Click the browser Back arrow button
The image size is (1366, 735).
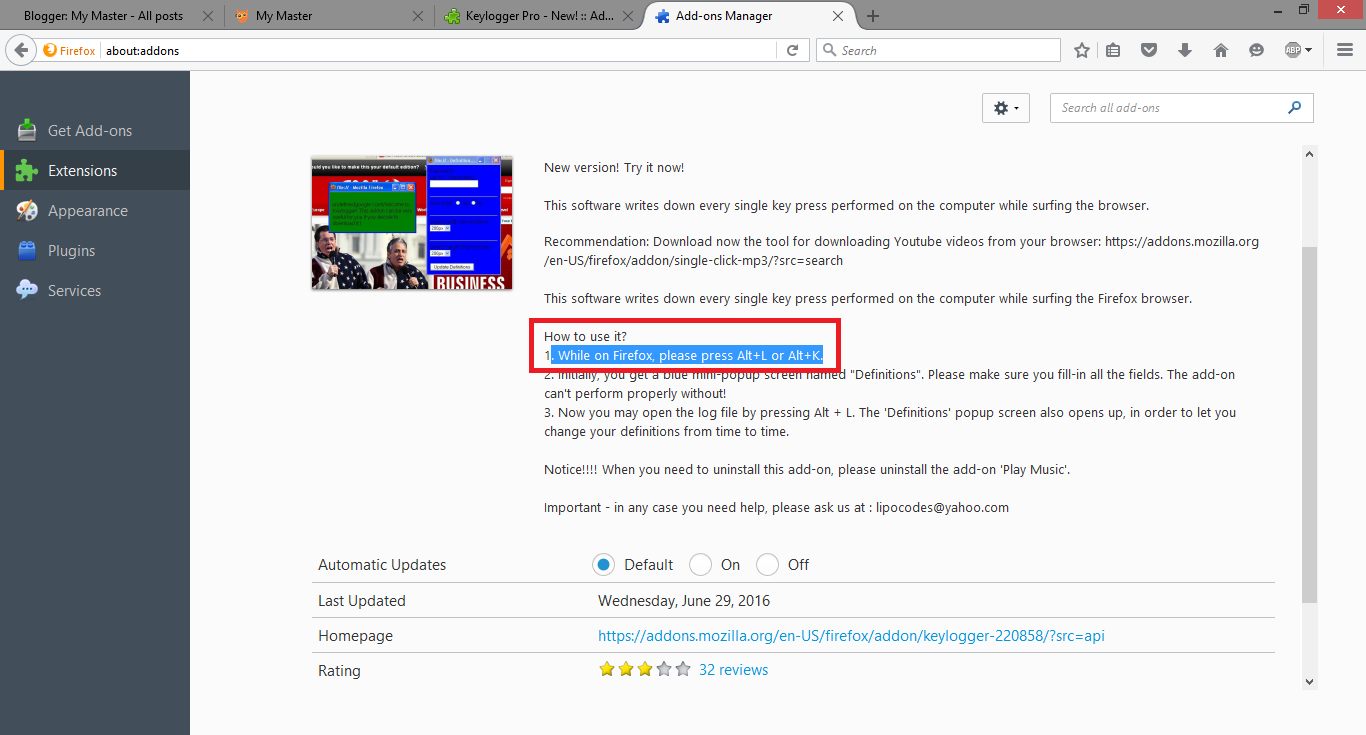pyautogui.click(x=20, y=50)
